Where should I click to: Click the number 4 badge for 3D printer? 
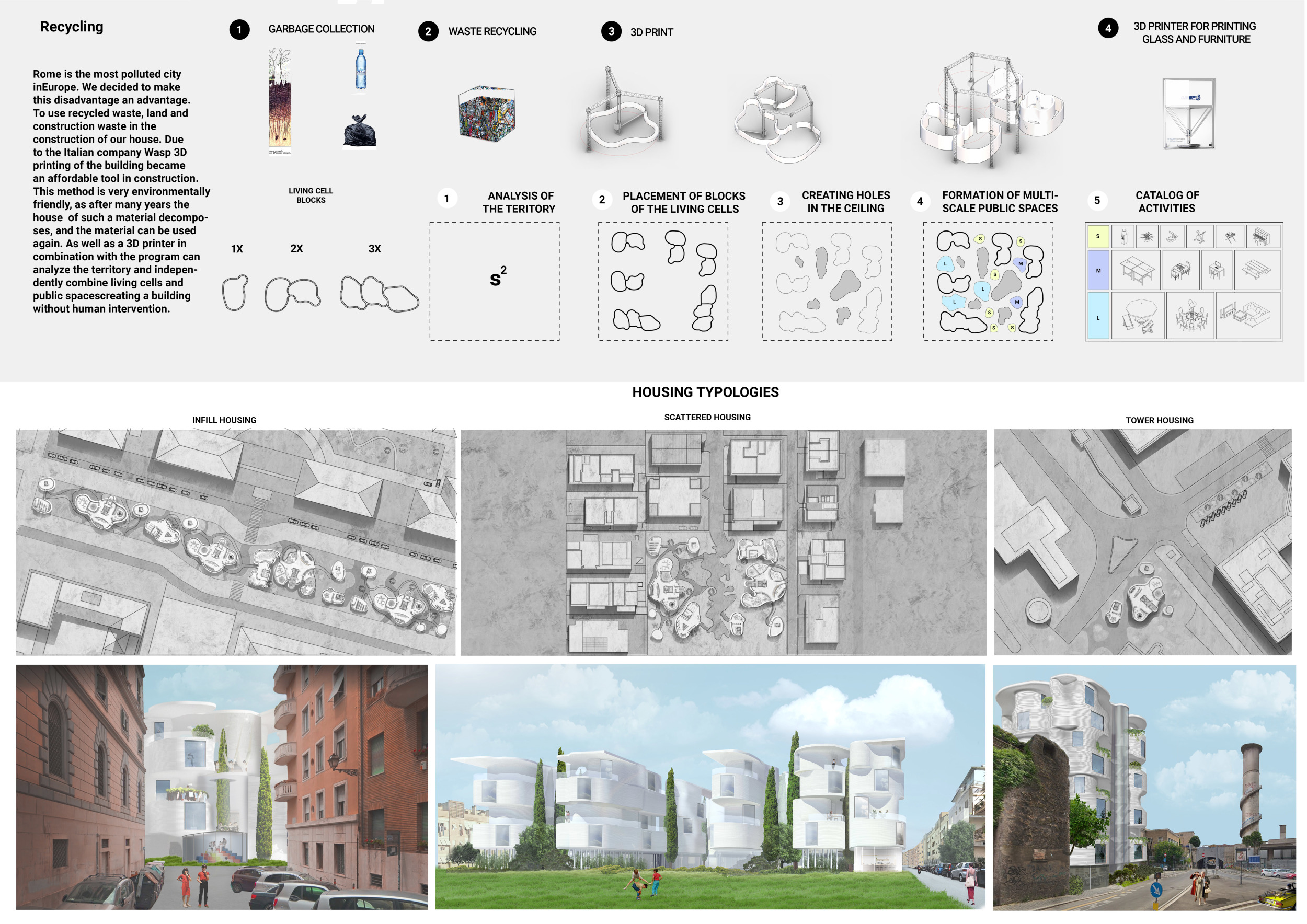1109,28
